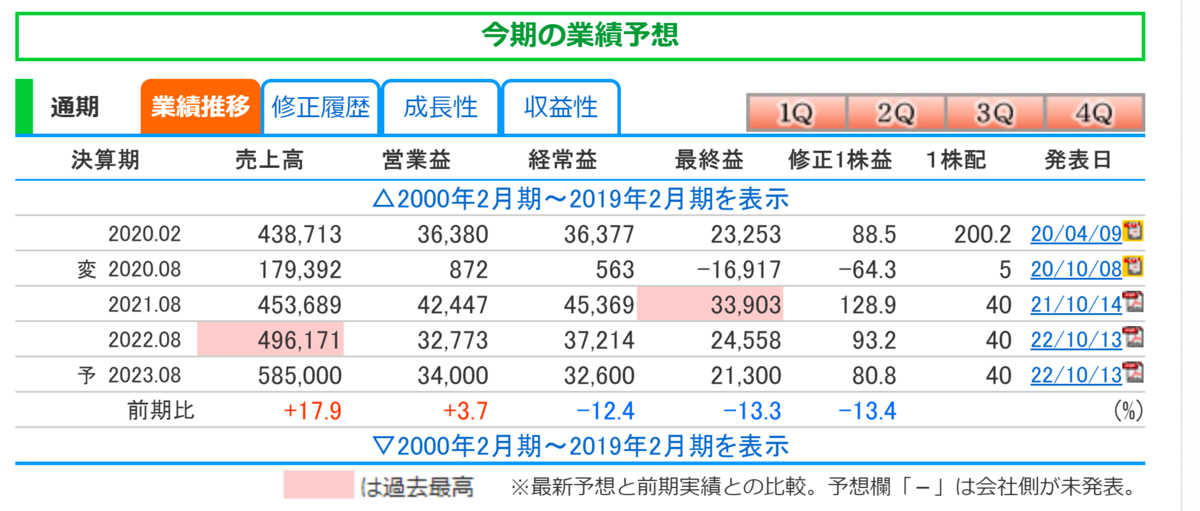Click the 経常益 column header
The height and width of the screenshot is (511, 1200).
pyautogui.click(x=563, y=160)
